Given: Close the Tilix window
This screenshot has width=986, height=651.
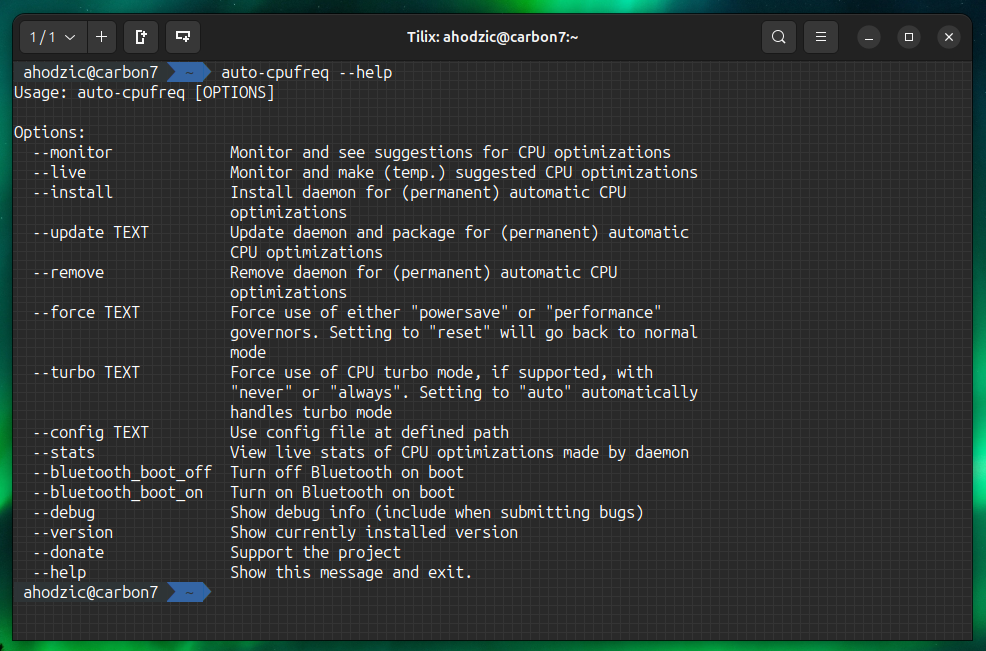Looking at the screenshot, I should 949,37.
